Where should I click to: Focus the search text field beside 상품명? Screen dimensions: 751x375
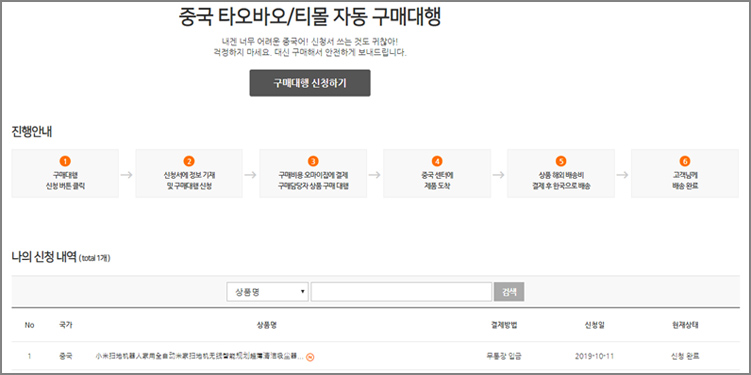(x=401, y=292)
